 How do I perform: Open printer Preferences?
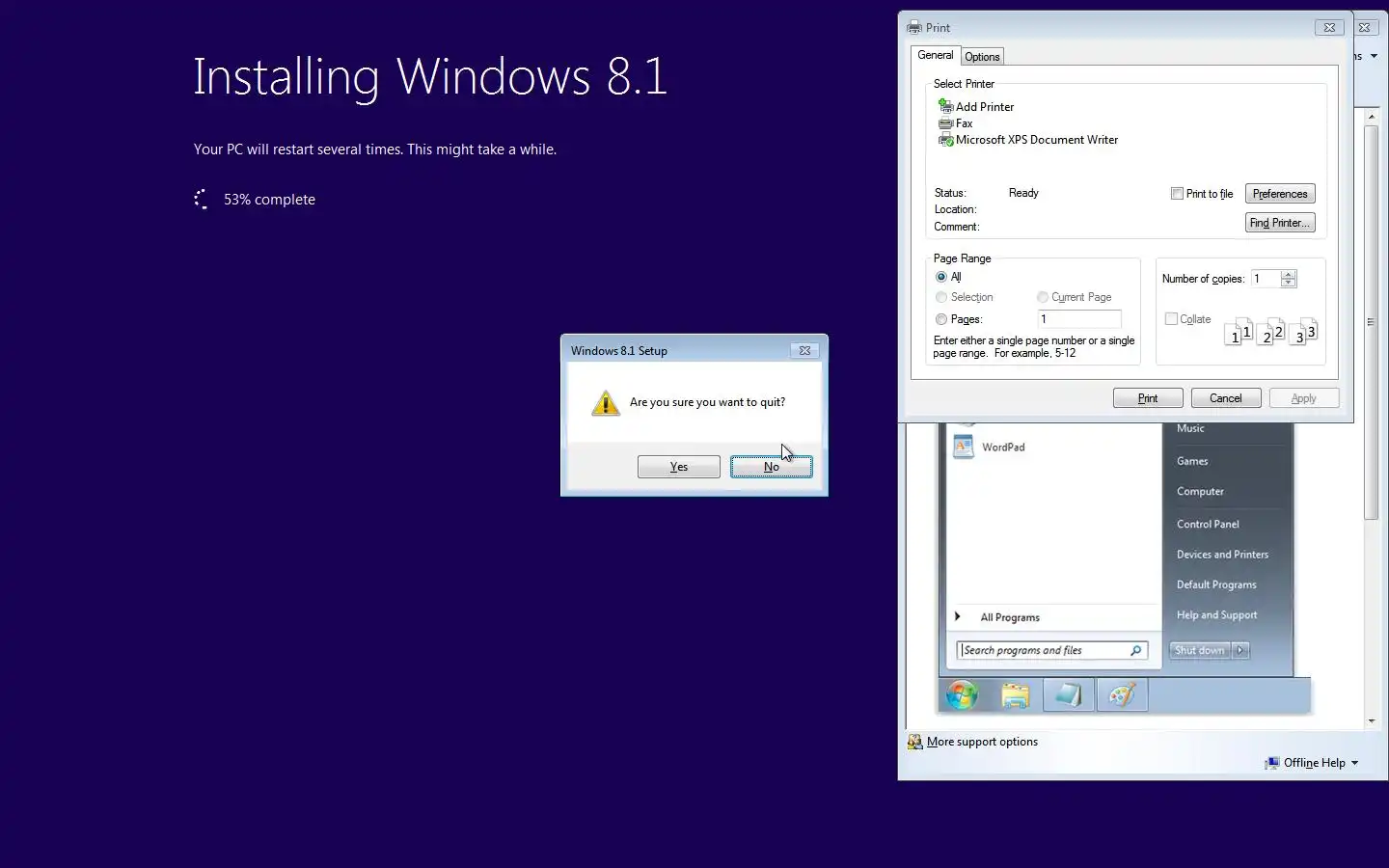1280,194
